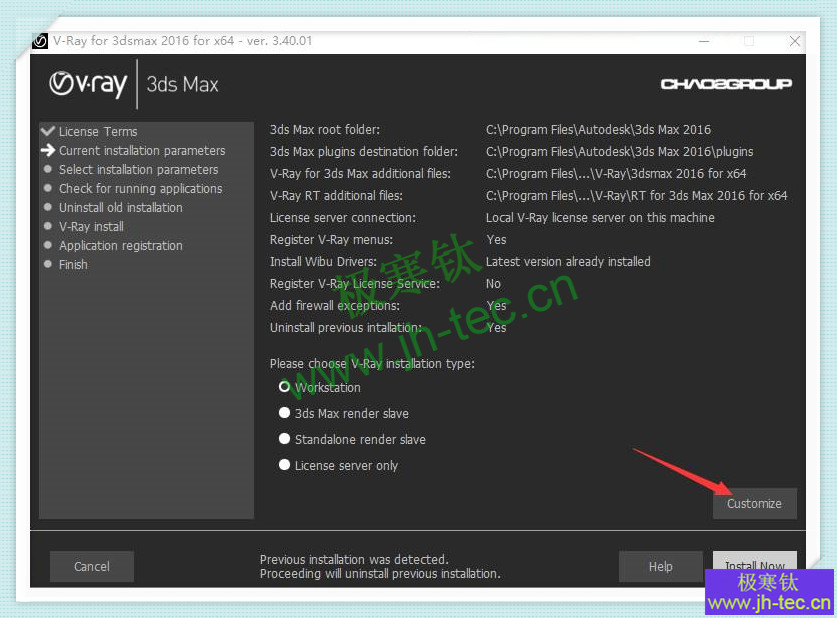Click the 'Register V-Ray menus:' label

click(331, 240)
